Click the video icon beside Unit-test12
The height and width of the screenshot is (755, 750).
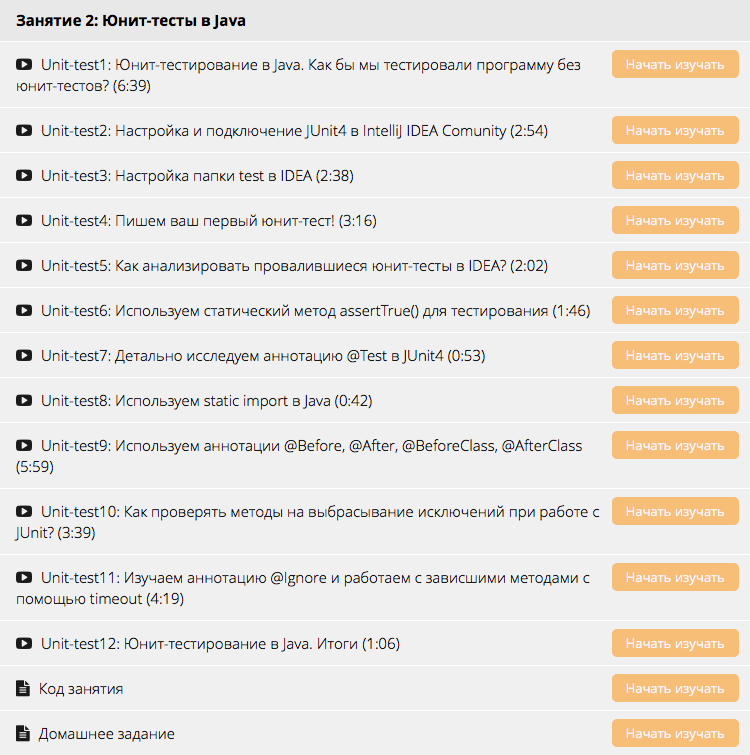pos(24,644)
